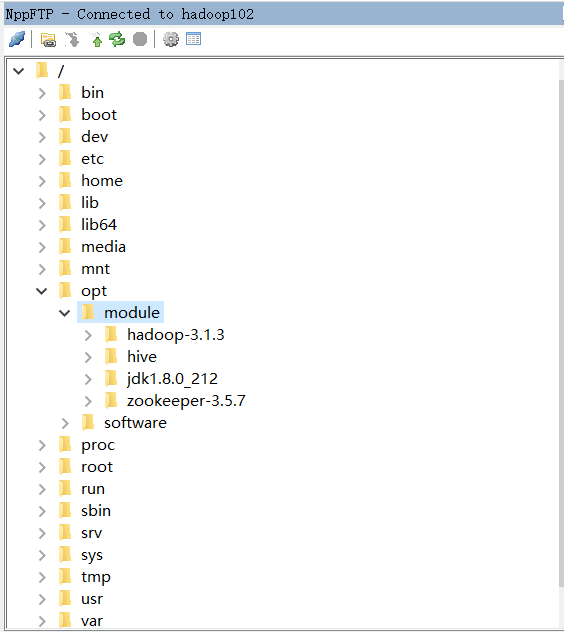Select the srv folder name

pos(92,533)
